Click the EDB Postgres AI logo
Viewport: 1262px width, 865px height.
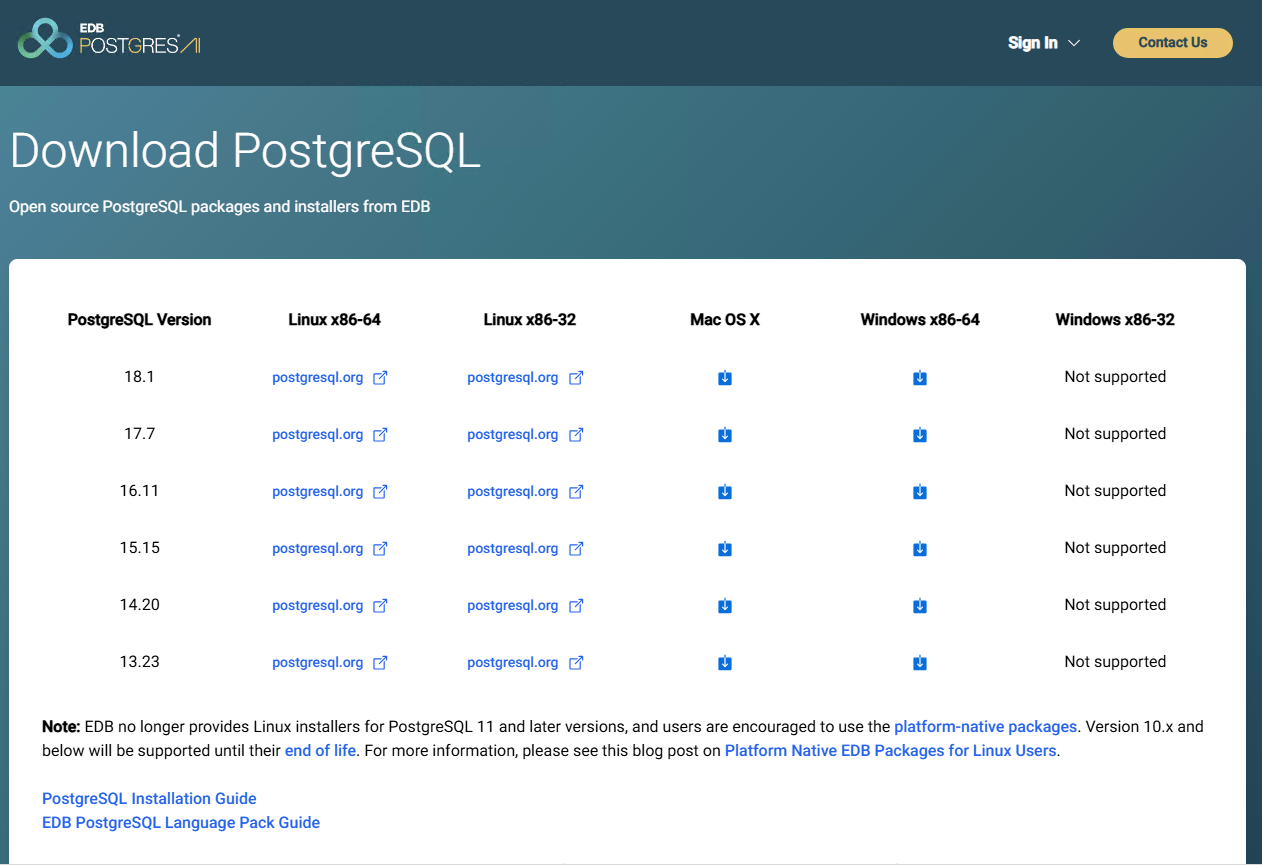(x=109, y=38)
